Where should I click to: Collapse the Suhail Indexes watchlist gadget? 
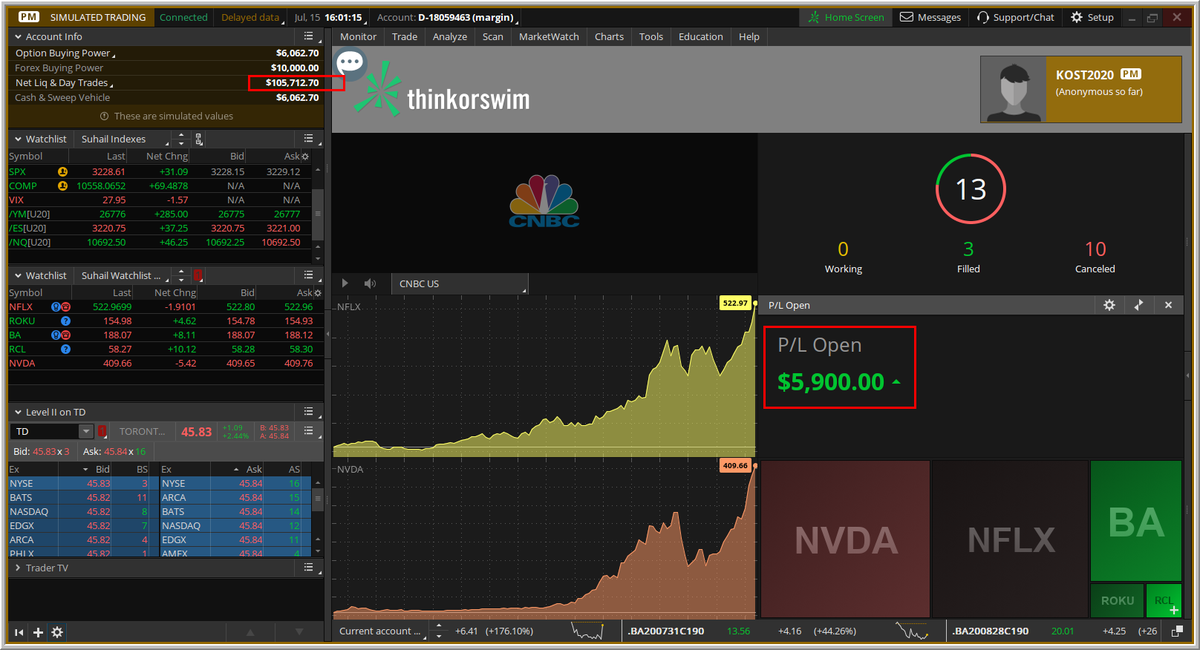17,139
